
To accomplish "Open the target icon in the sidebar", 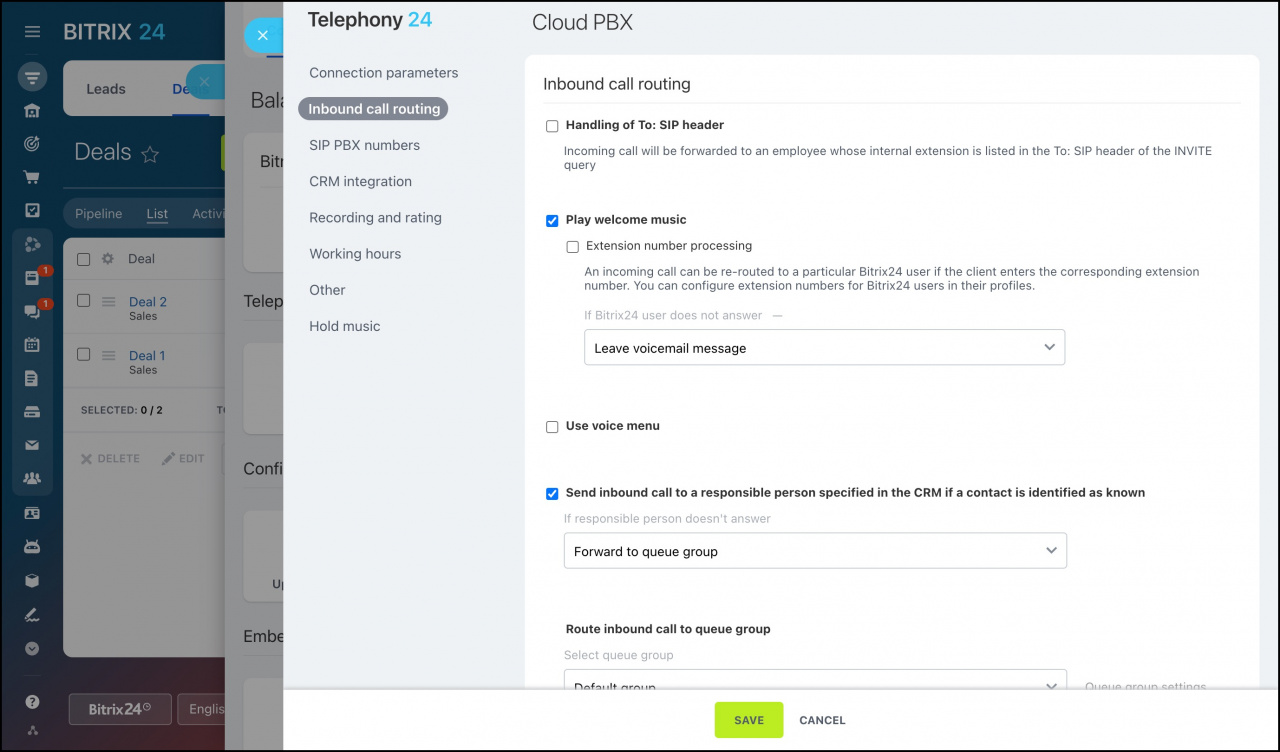I will click(x=32, y=144).
